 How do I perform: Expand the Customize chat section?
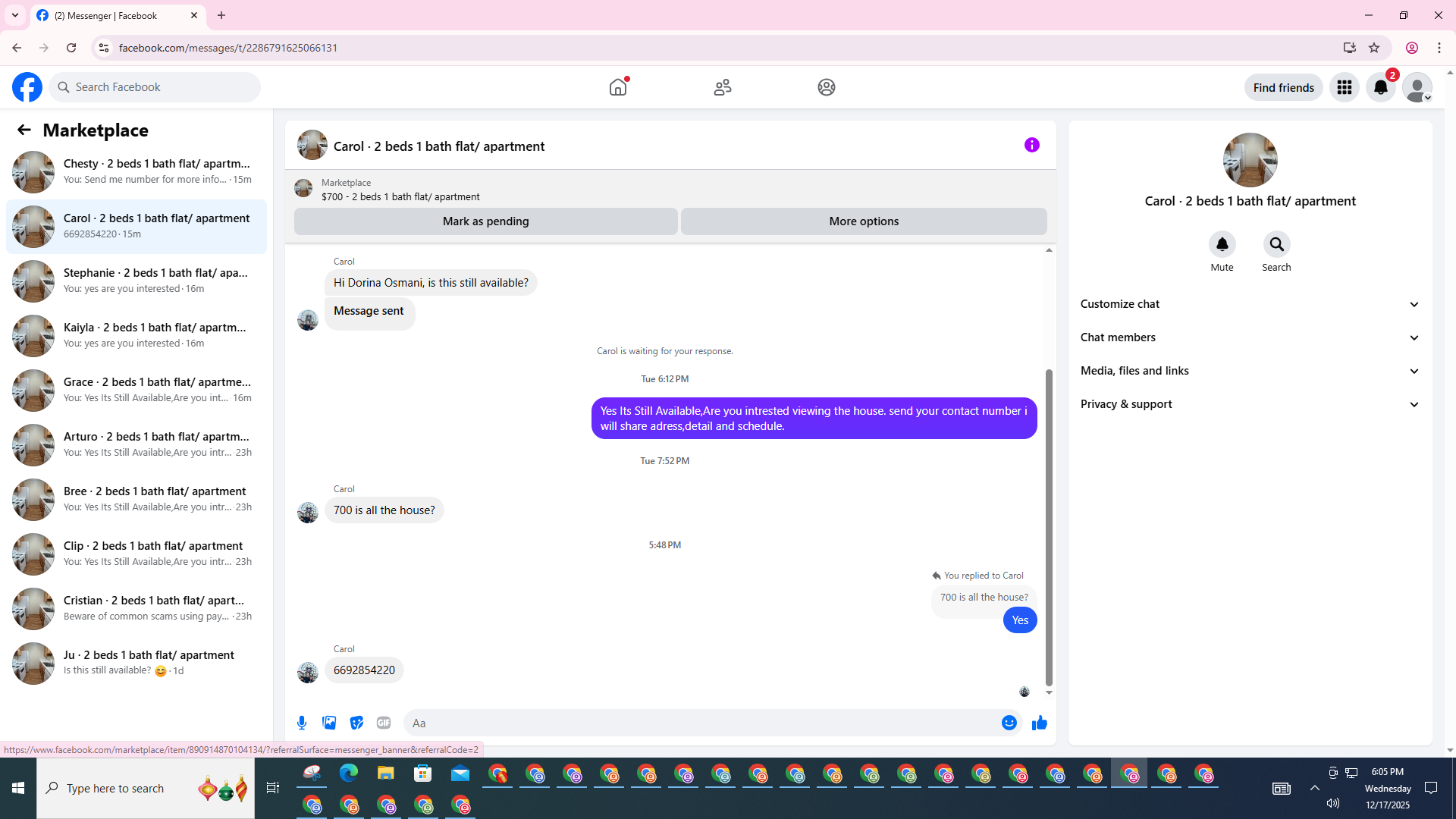(1249, 304)
